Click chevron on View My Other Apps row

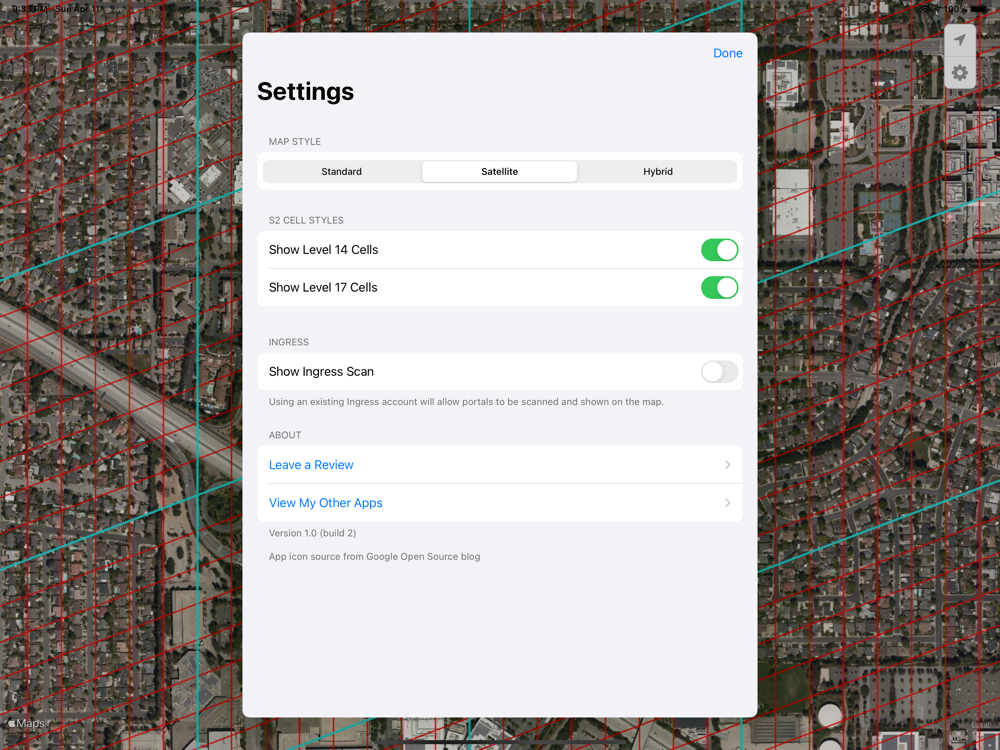click(x=728, y=503)
